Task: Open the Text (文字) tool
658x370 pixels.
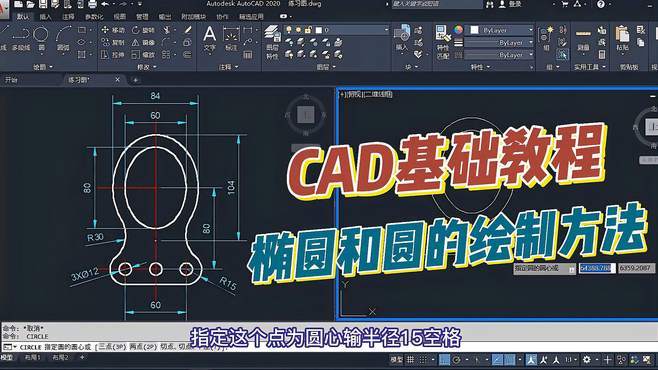Action: pyautogui.click(x=209, y=39)
